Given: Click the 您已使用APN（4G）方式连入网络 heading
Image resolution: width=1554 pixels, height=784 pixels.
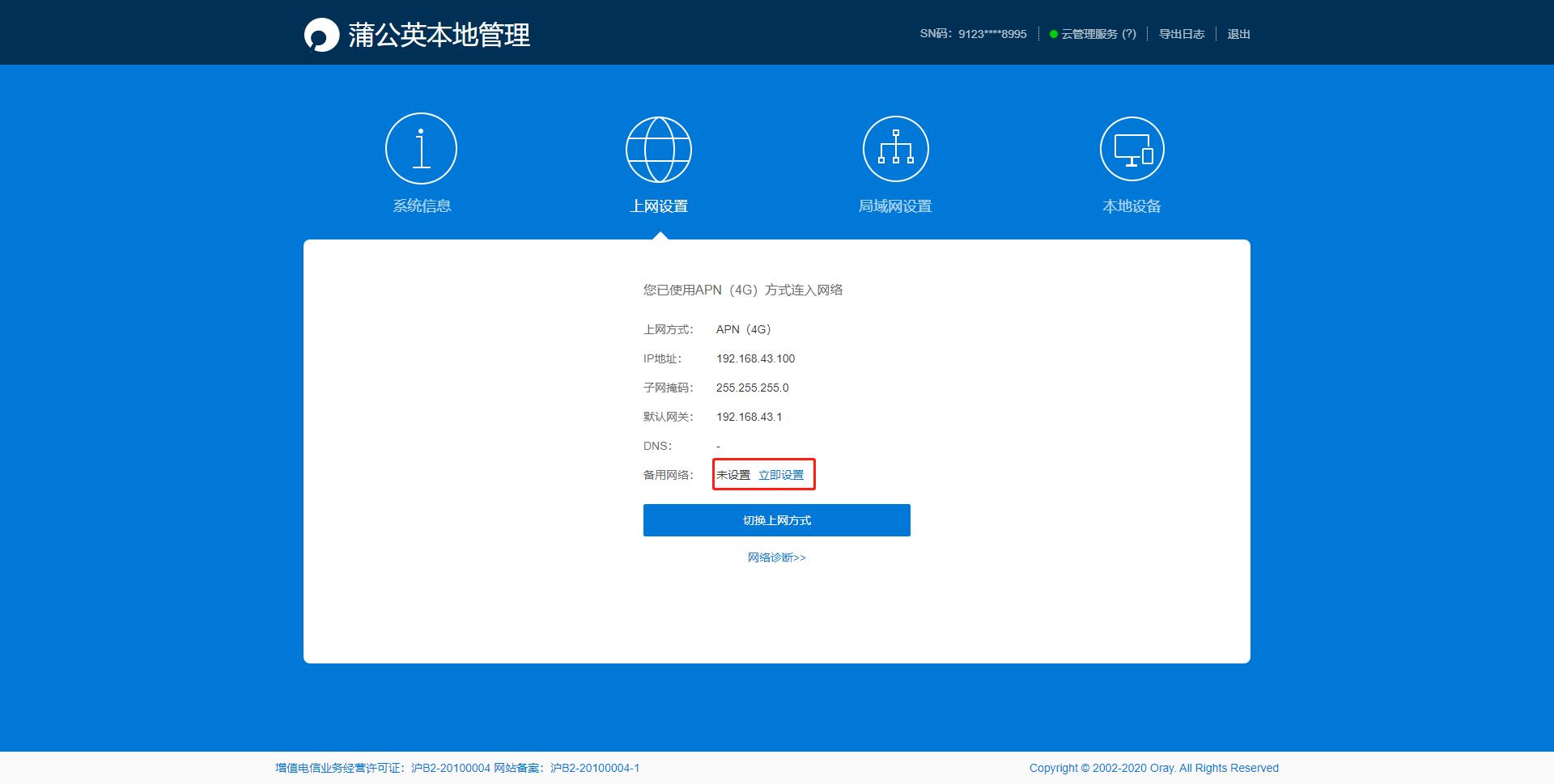Looking at the screenshot, I should [x=742, y=290].
